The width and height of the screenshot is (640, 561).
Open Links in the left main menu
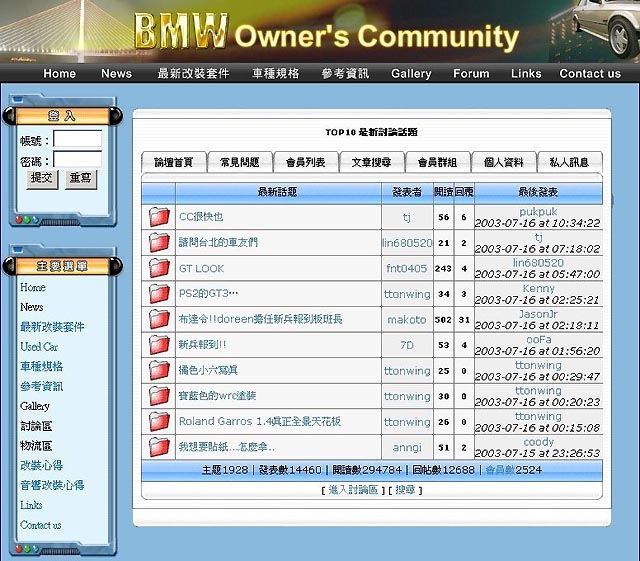[x=31, y=505]
